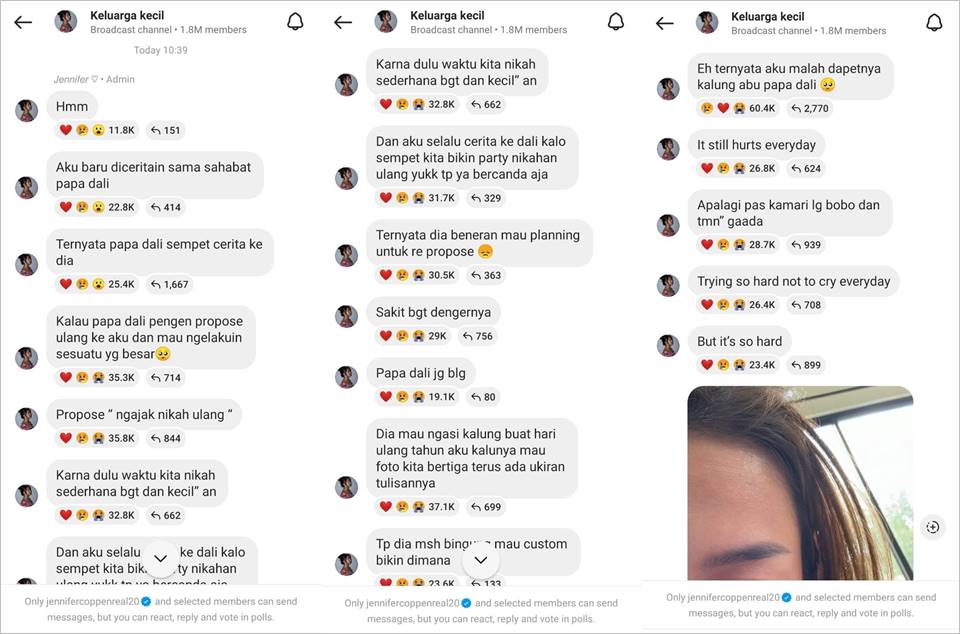The height and width of the screenshot is (634, 960).
Task: Tap the add-reaction icon beside the photo
Action: point(932,527)
